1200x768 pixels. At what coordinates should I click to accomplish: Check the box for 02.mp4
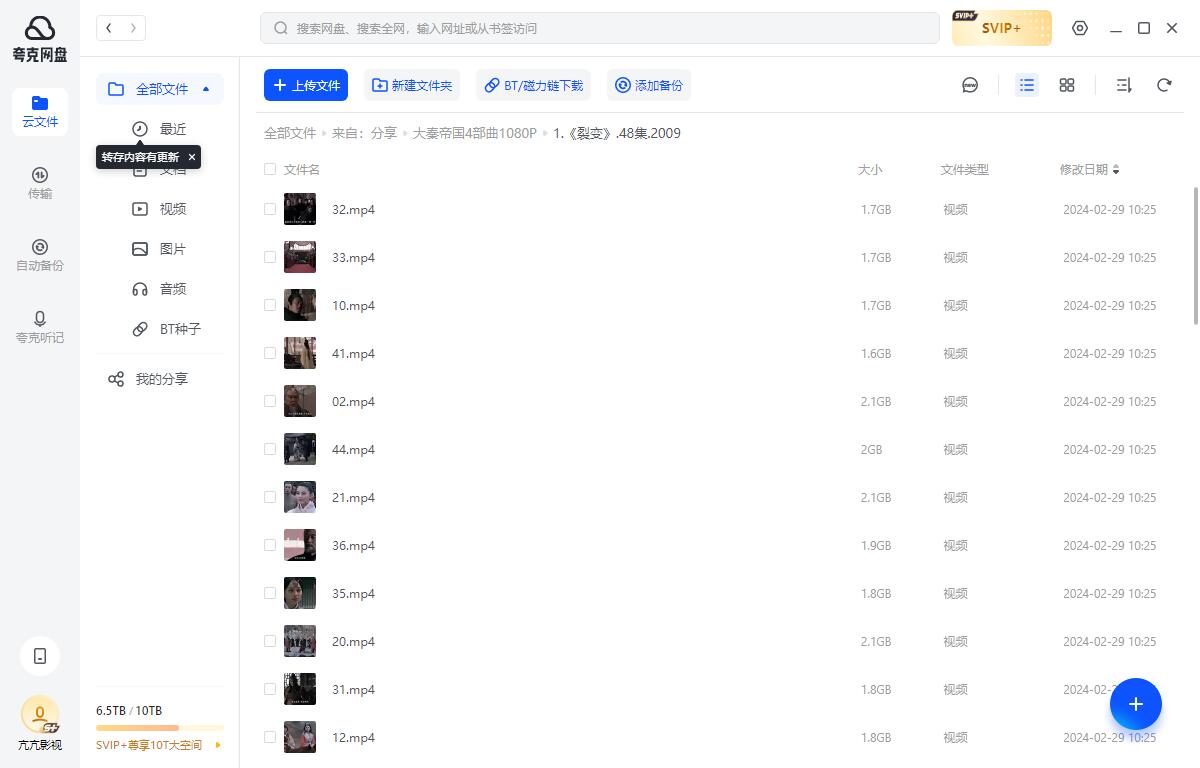[270, 401]
